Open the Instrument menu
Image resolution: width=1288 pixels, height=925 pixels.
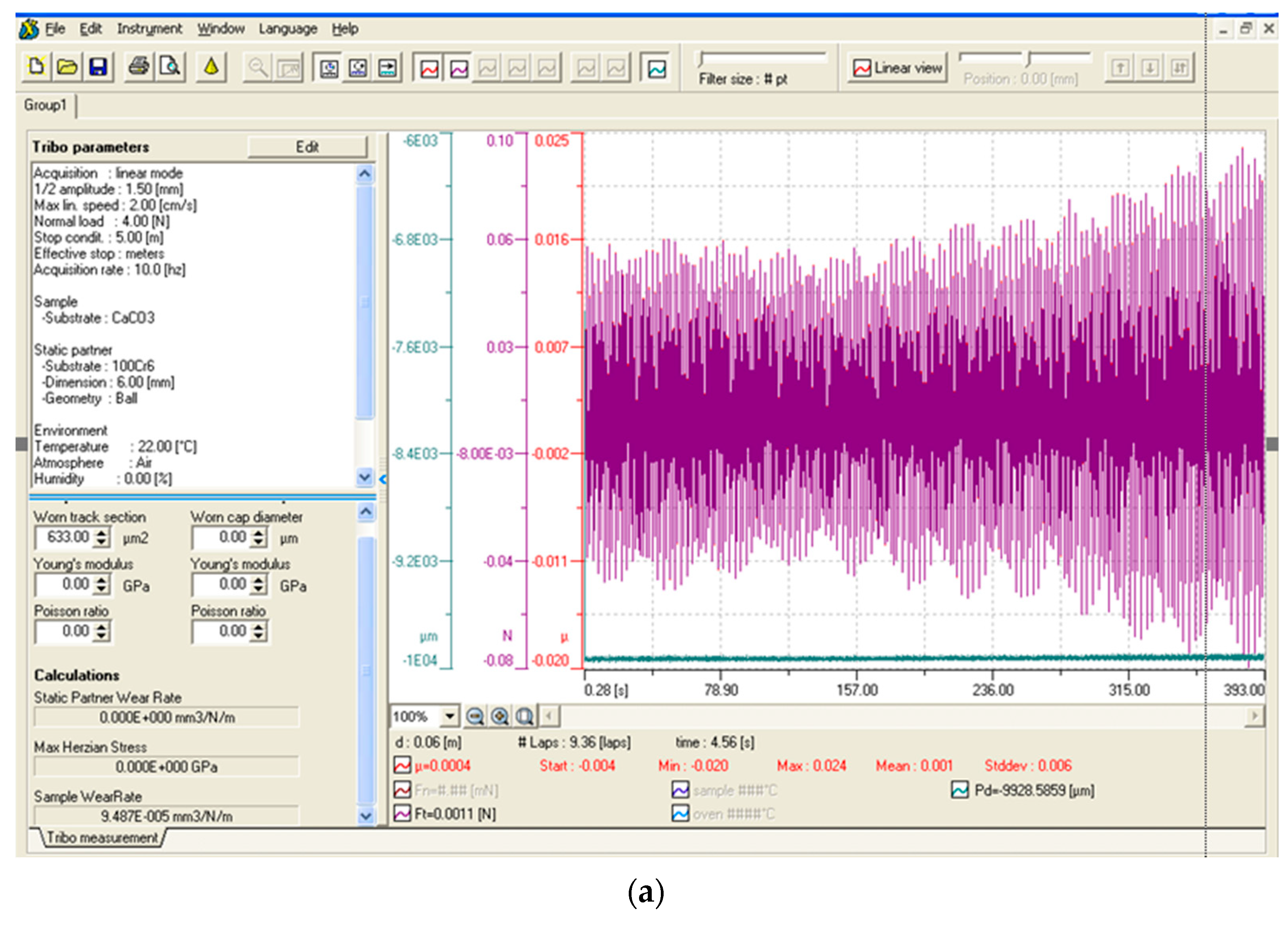149,29
